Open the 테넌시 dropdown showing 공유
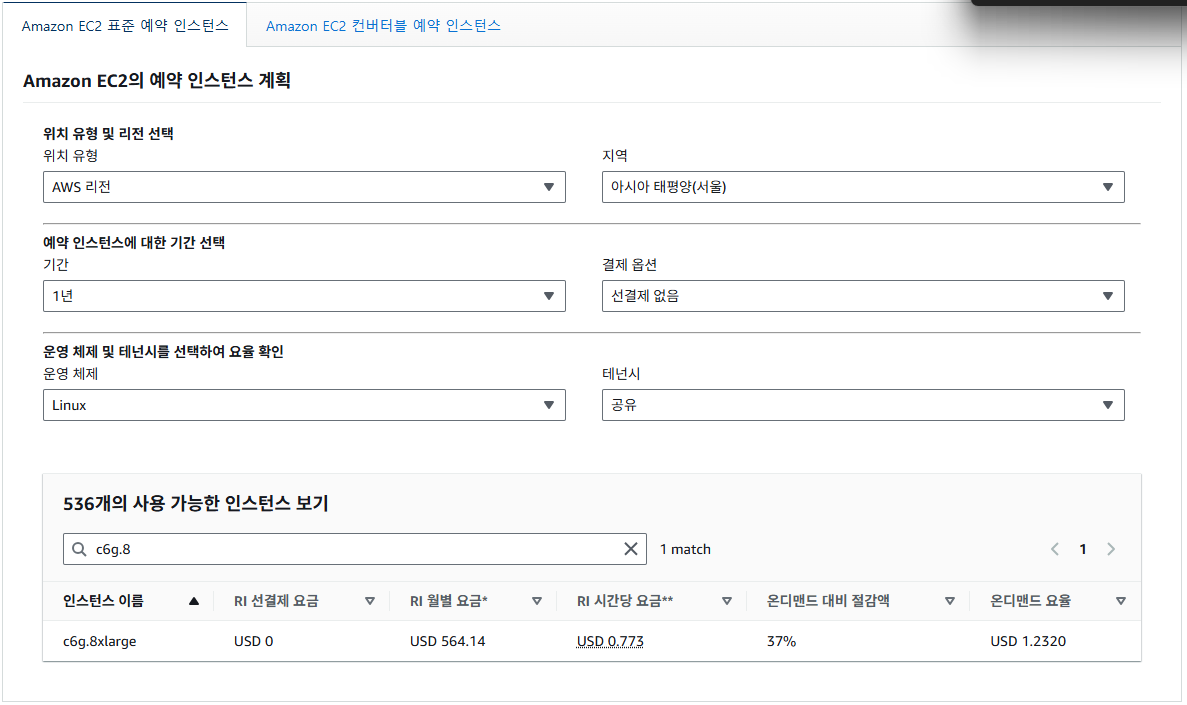 [x=863, y=405]
